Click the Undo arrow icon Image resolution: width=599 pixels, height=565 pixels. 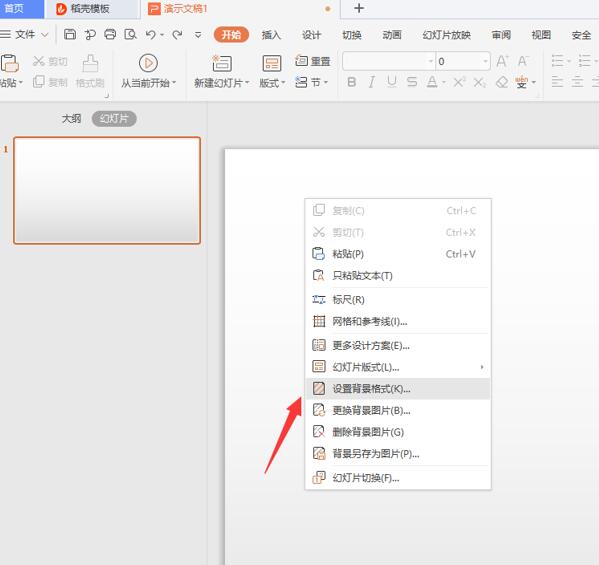click(x=151, y=35)
